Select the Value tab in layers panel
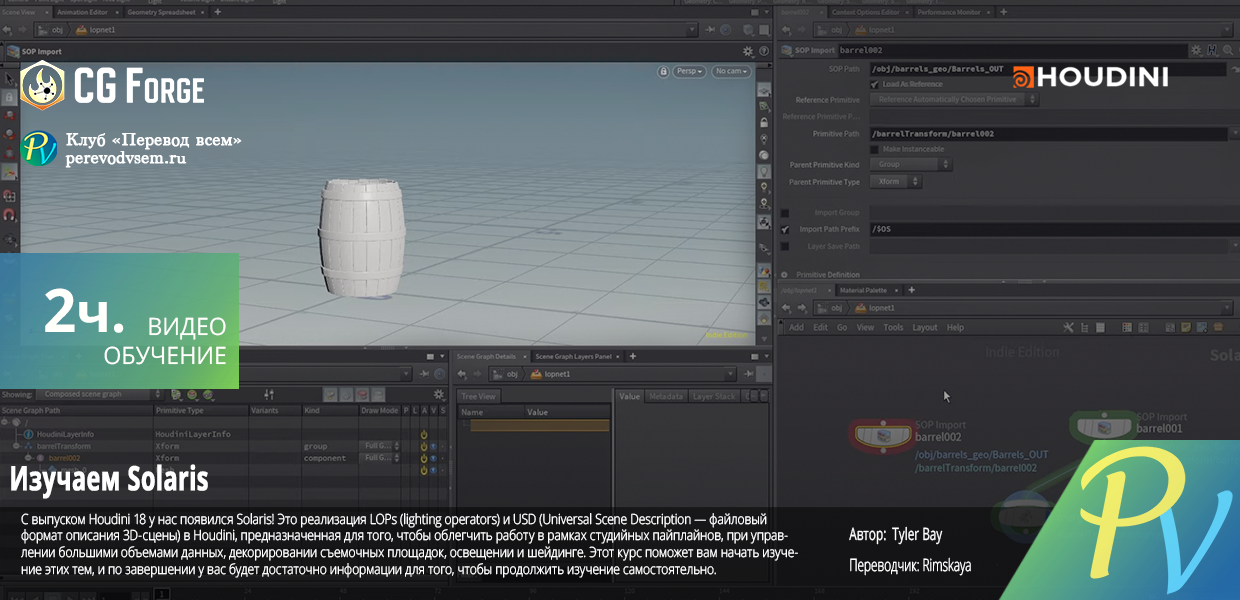 tap(630, 396)
